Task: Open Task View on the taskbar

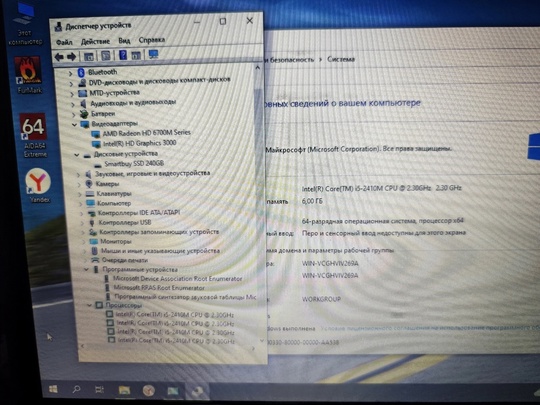Action: (x=99, y=390)
